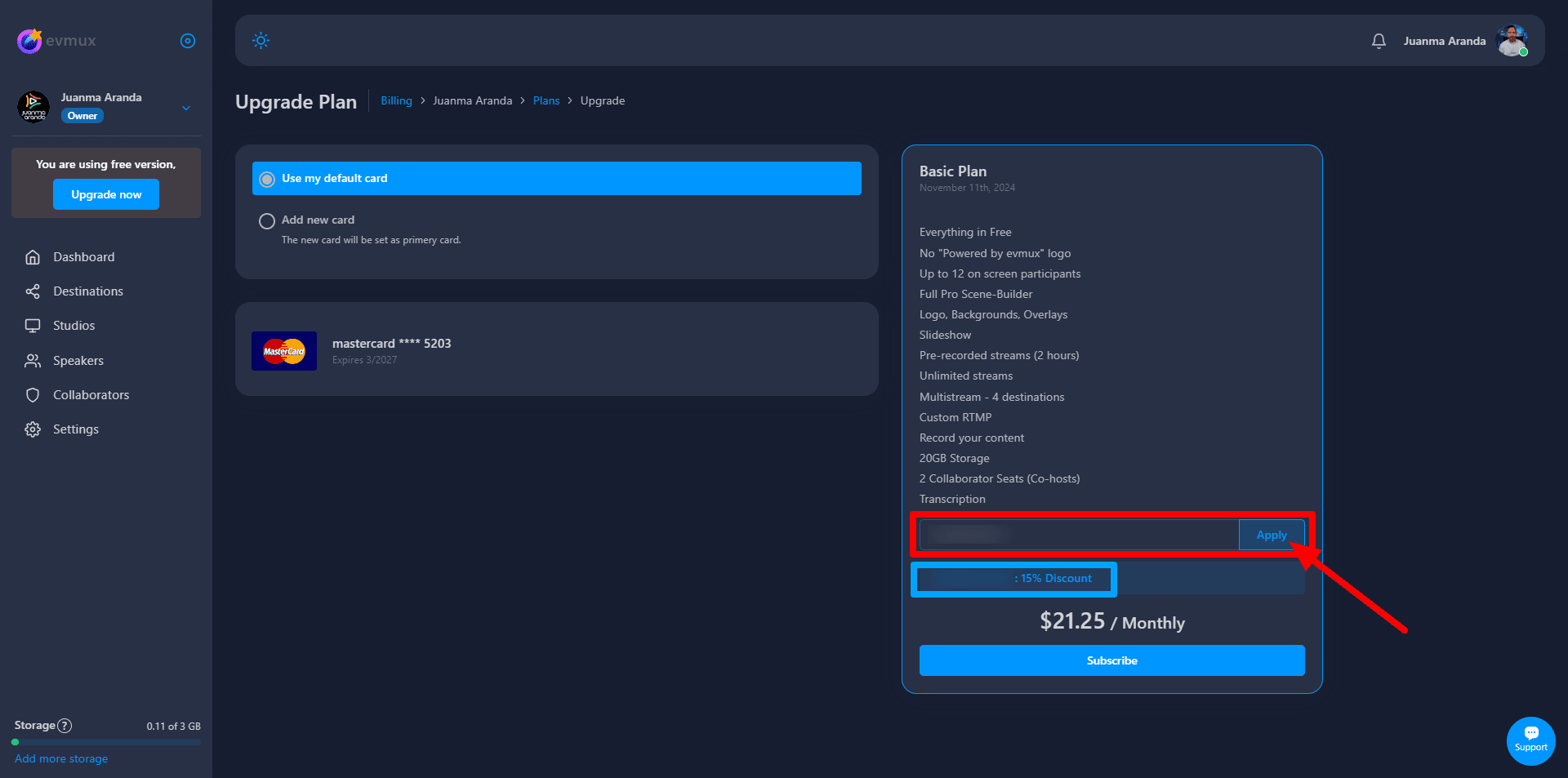
Task: Click the Dashboard home icon
Action: [x=33, y=257]
